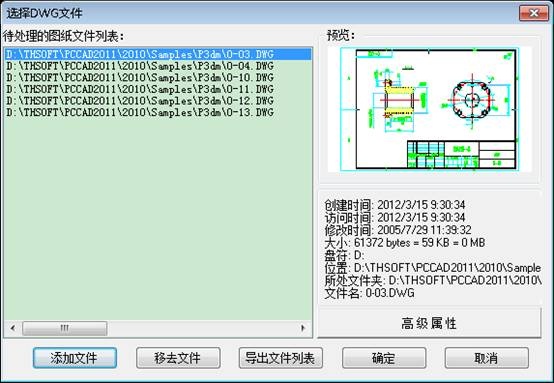The width and height of the screenshot is (554, 383).
Task: Click the 文件名 0-03.DWG info line
Action: (x=369, y=293)
